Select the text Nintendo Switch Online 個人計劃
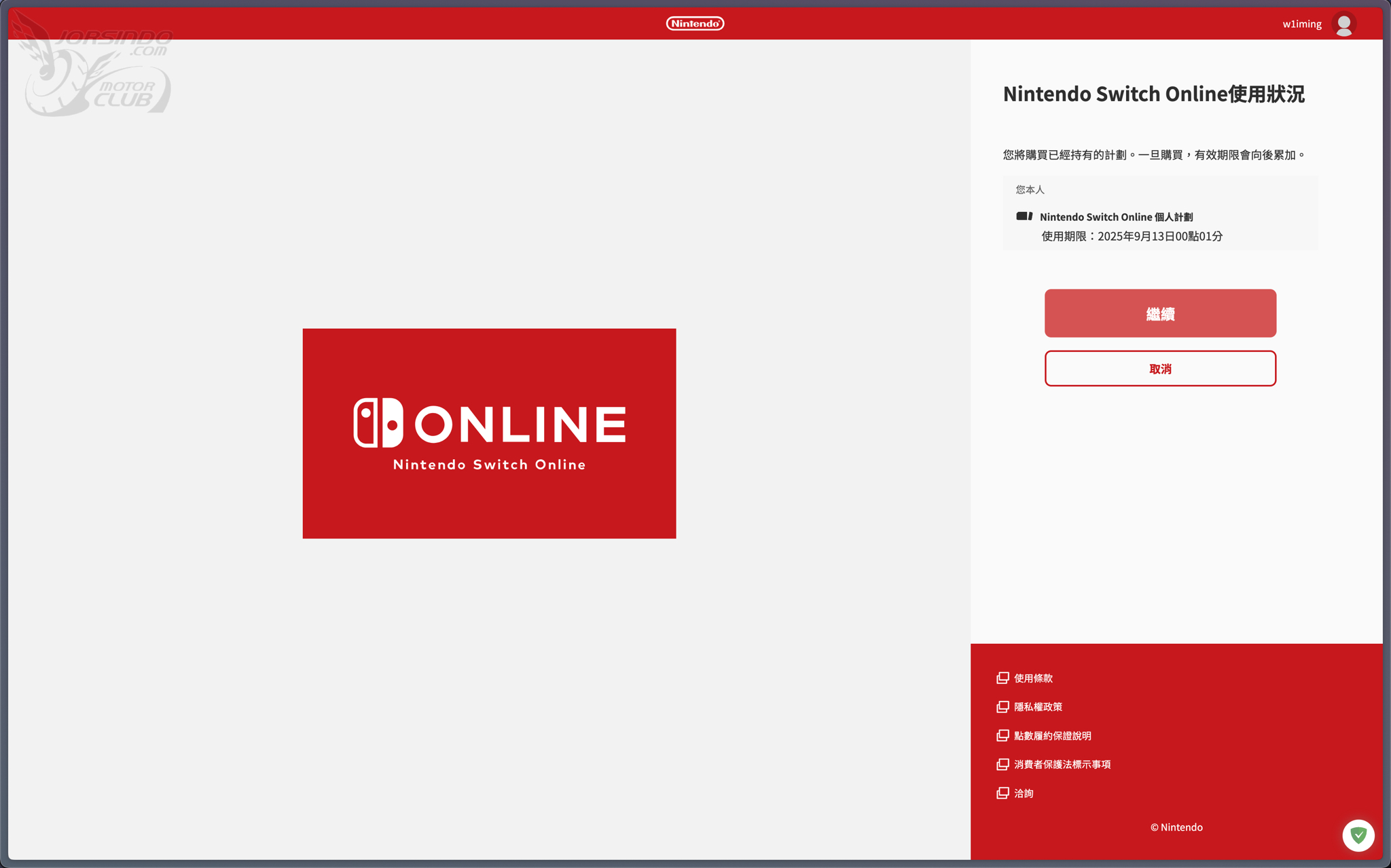 (1116, 217)
